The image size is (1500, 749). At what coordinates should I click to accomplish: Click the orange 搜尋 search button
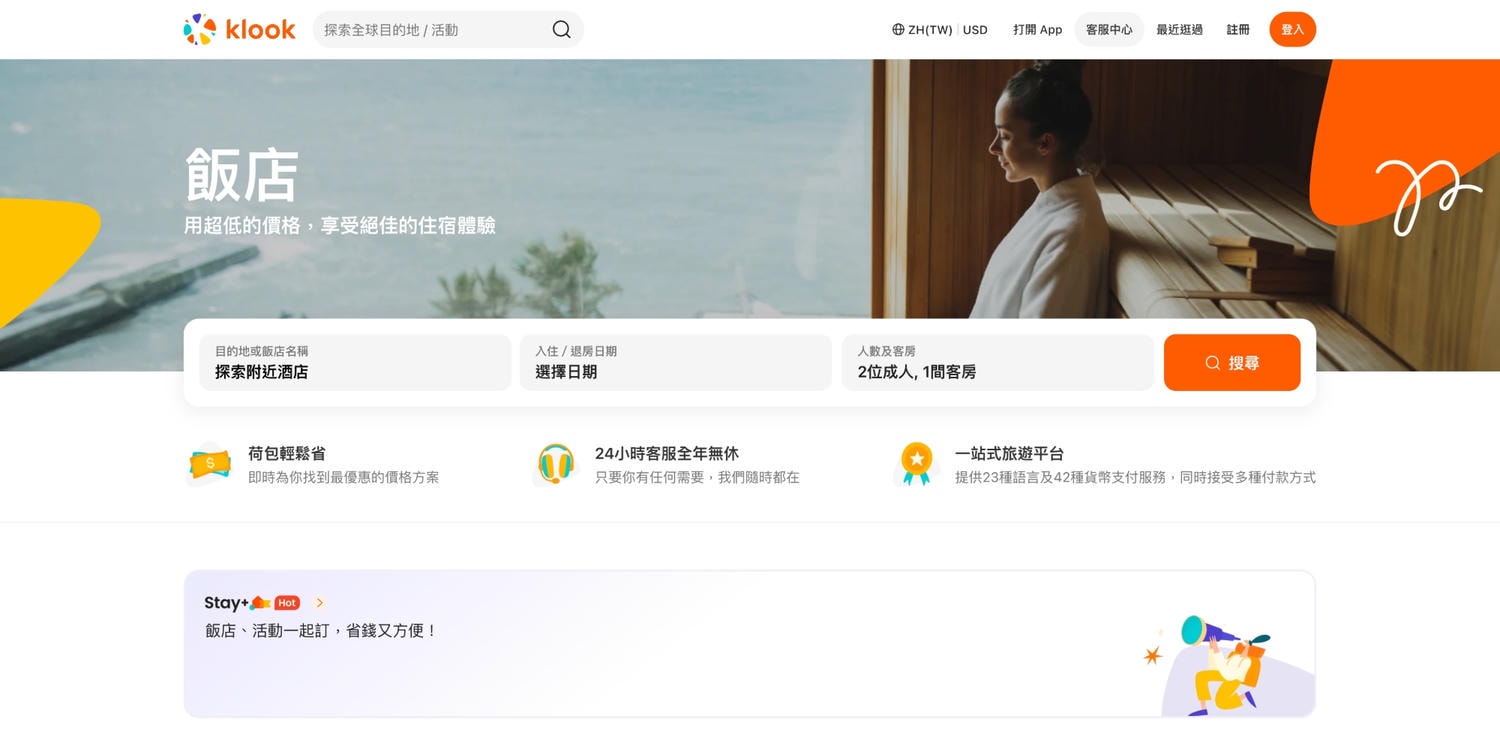(x=1232, y=362)
